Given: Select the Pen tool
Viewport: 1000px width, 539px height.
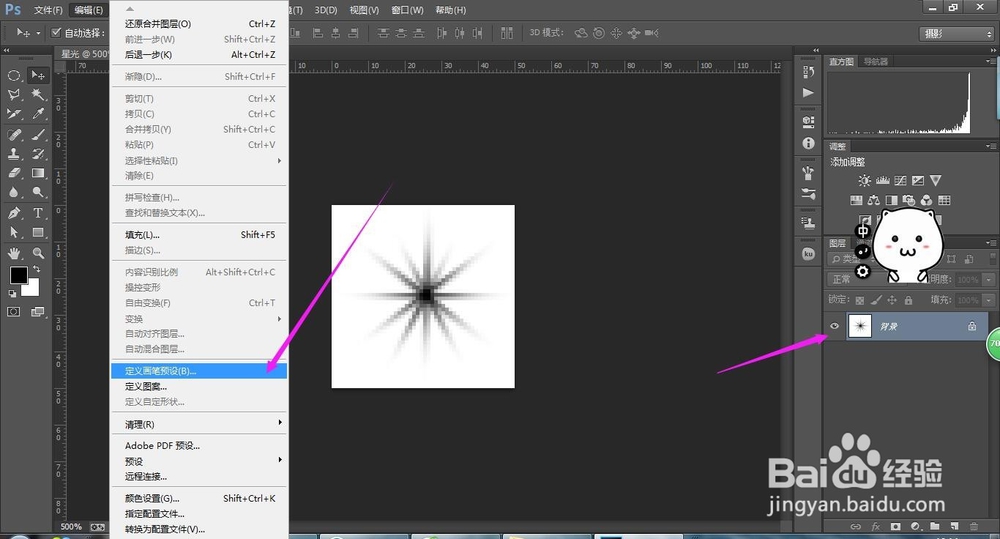Looking at the screenshot, I should [14, 213].
